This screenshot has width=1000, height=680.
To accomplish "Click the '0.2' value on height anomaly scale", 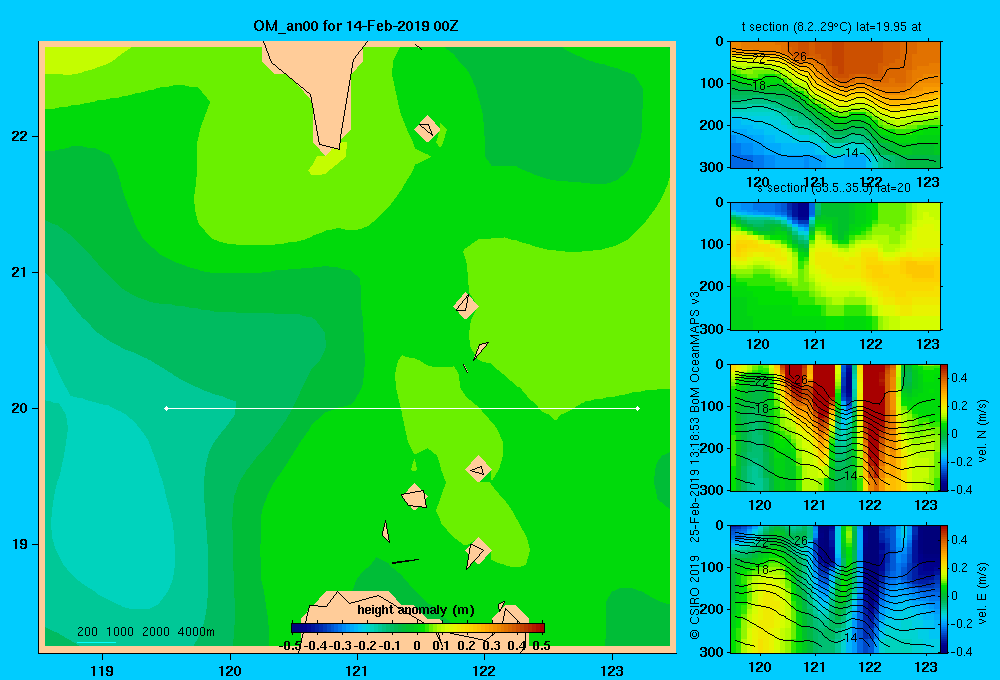I will click(x=466, y=646).
